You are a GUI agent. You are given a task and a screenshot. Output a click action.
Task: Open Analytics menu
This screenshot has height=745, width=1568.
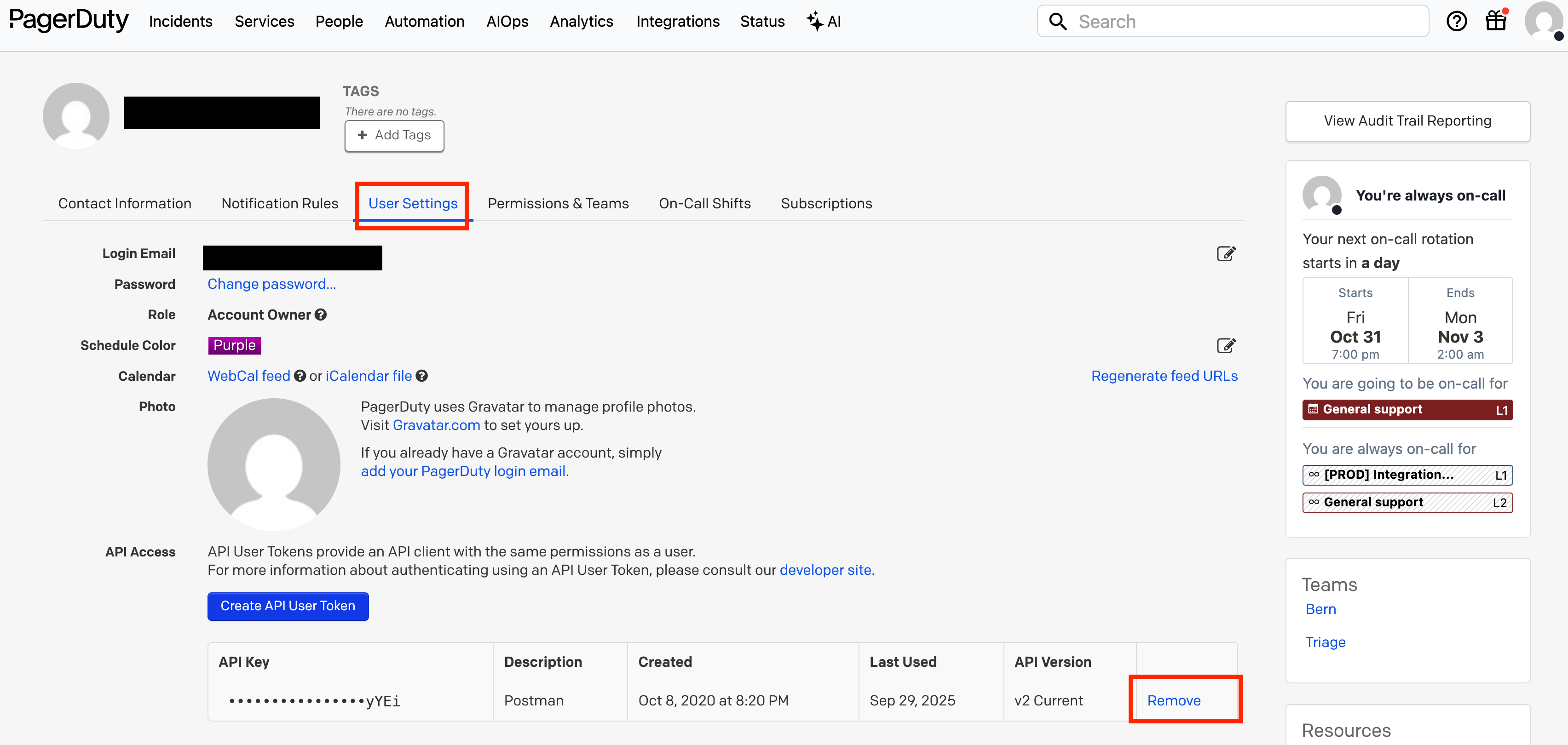click(x=581, y=22)
